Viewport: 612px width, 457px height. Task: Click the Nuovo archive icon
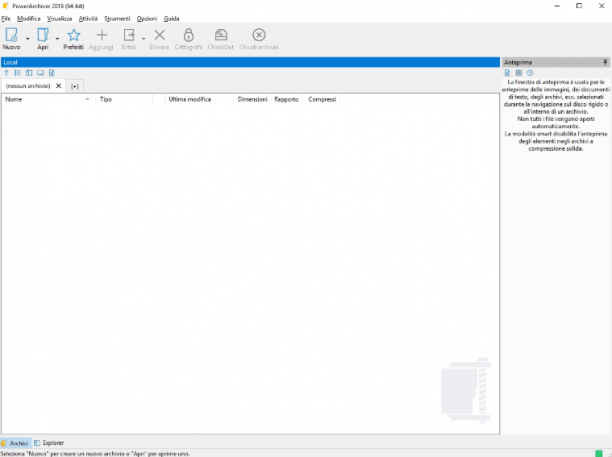(x=11, y=35)
